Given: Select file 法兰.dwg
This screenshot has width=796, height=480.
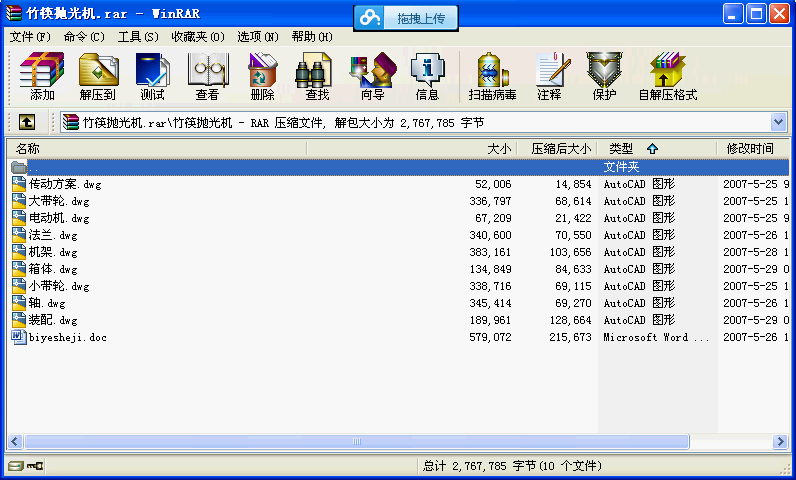Looking at the screenshot, I should [53, 235].
